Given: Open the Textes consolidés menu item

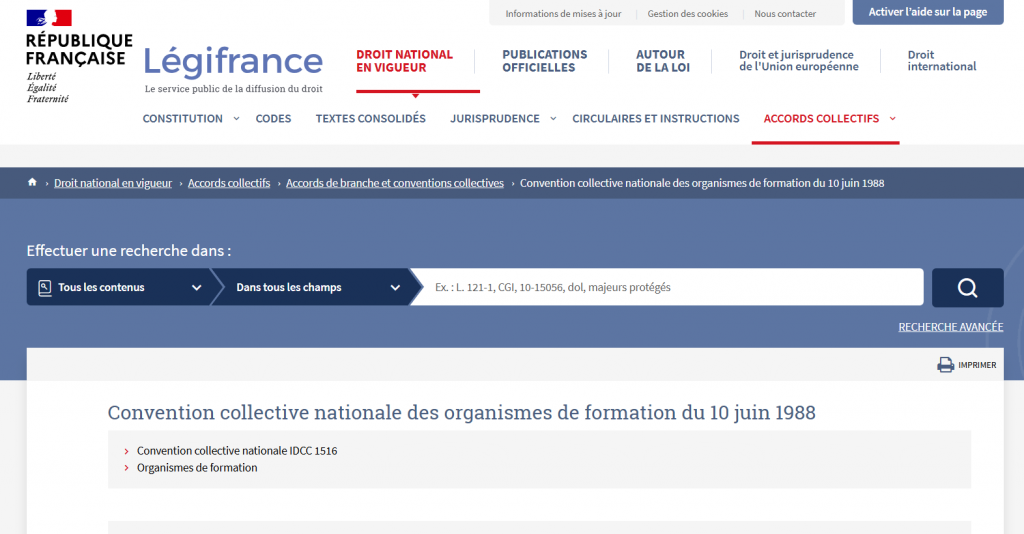Looking at the screenshot, I should coord(370,118).
